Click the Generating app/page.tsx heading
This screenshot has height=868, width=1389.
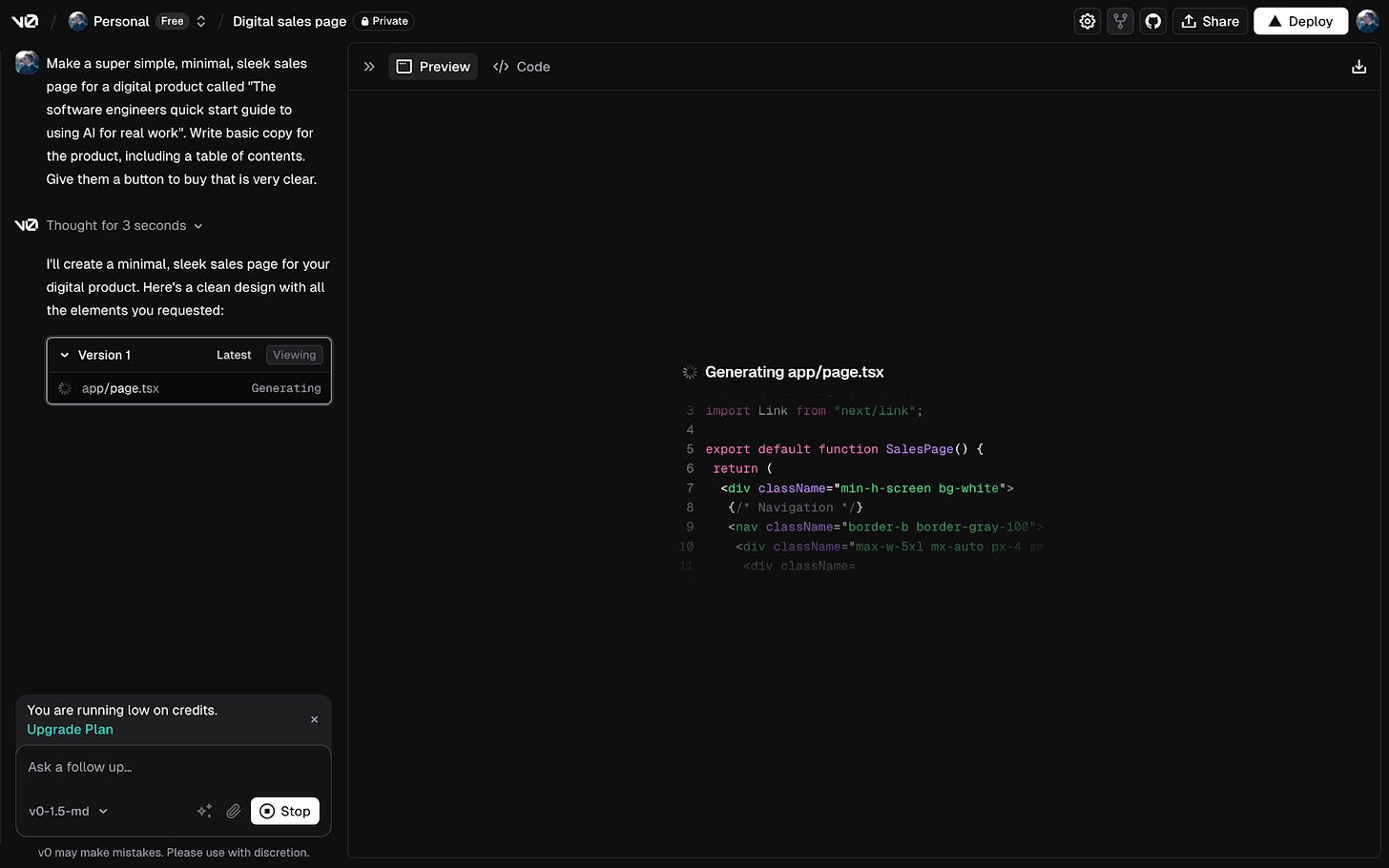(794, 373)
